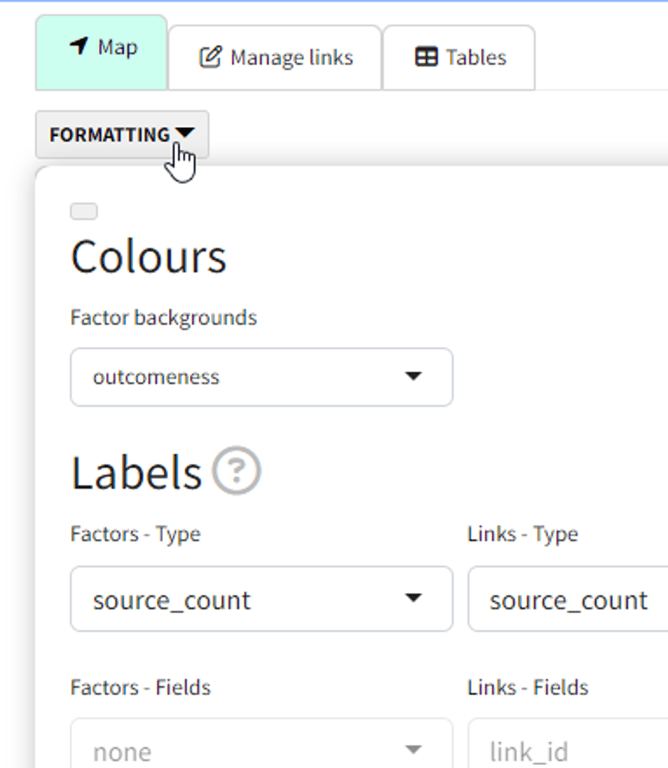Click the caret arrow in Factors - Type box
The height and width of the screenshot is (768, 668).
pyautogui.click(x=413, y=599)
